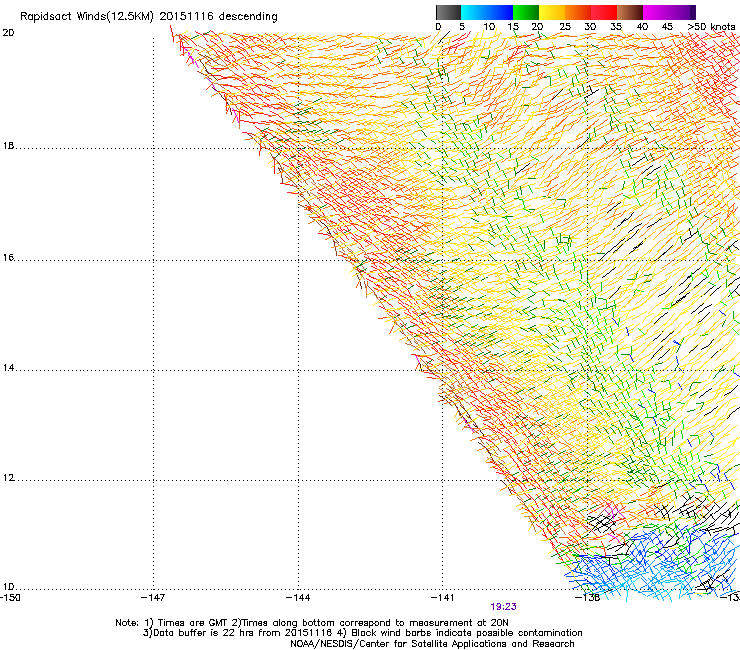Click the purple 19:23 time stamp
Image resolution: width=740 pixels, height=650 pixels.
click(503, 607)
